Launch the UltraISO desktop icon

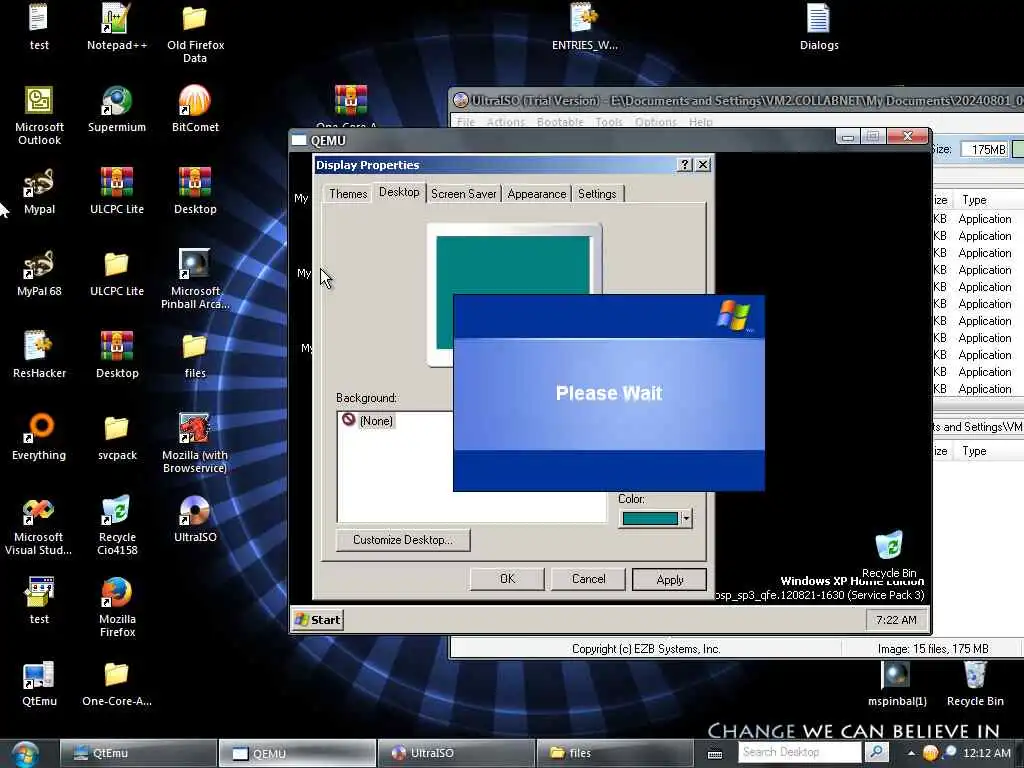point(195,519)
